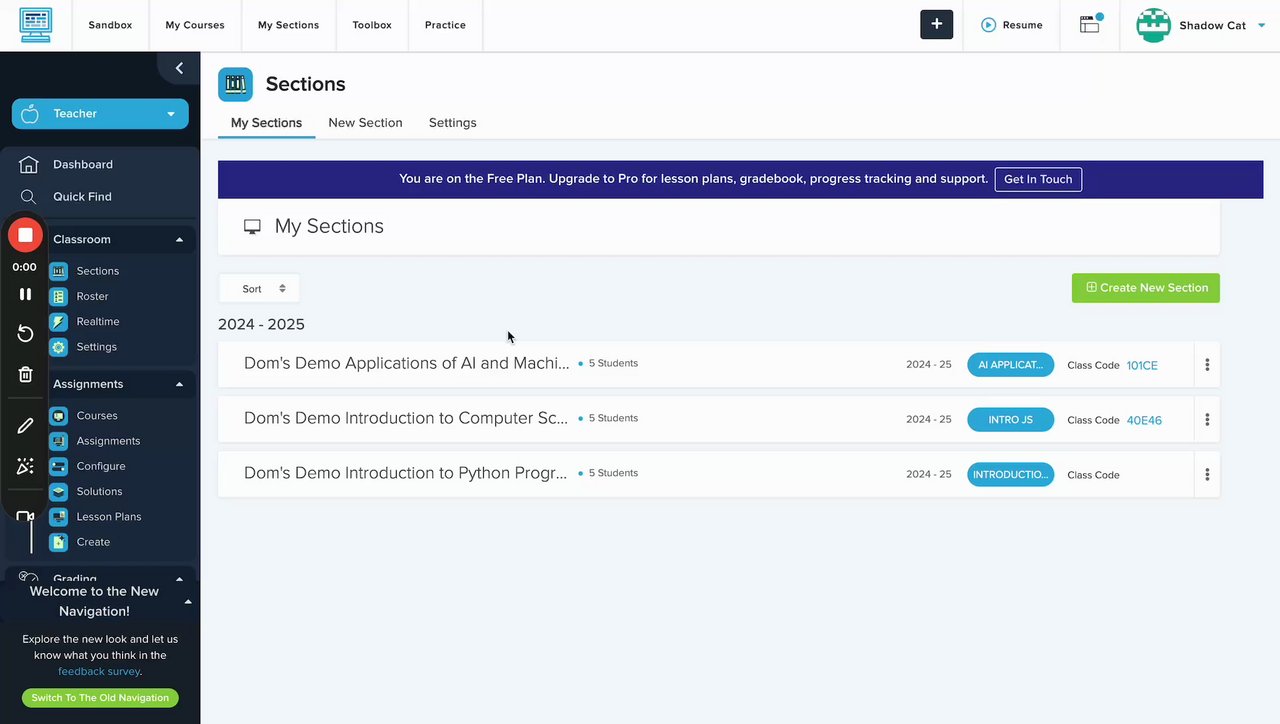Image resolution: width=1280 pixels, height=724 pixels.
Task: Collapse the sidebar with the chevron
Action: click(x=179, y=68)
